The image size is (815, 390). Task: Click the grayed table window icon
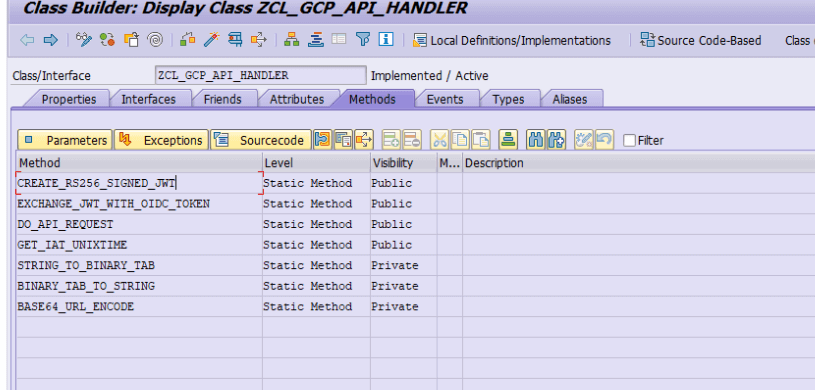(x=339, y=39)
